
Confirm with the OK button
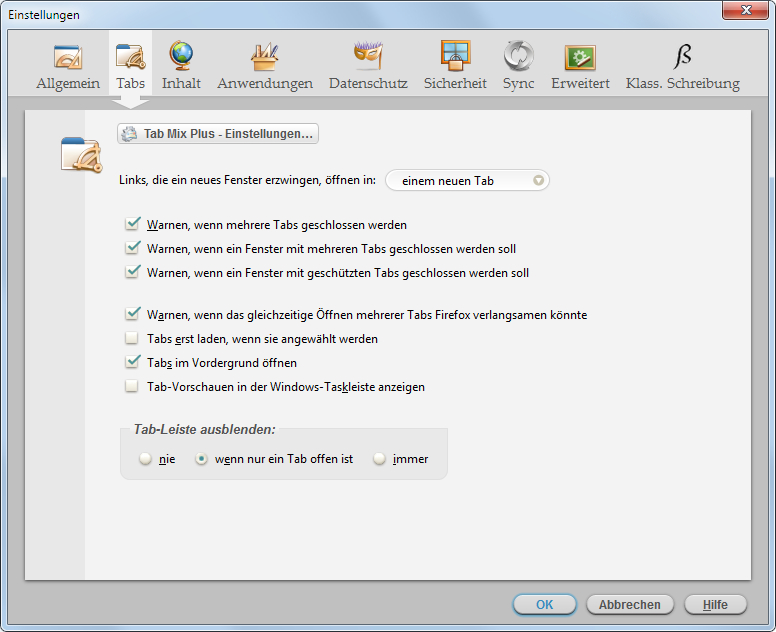point(544,605)
